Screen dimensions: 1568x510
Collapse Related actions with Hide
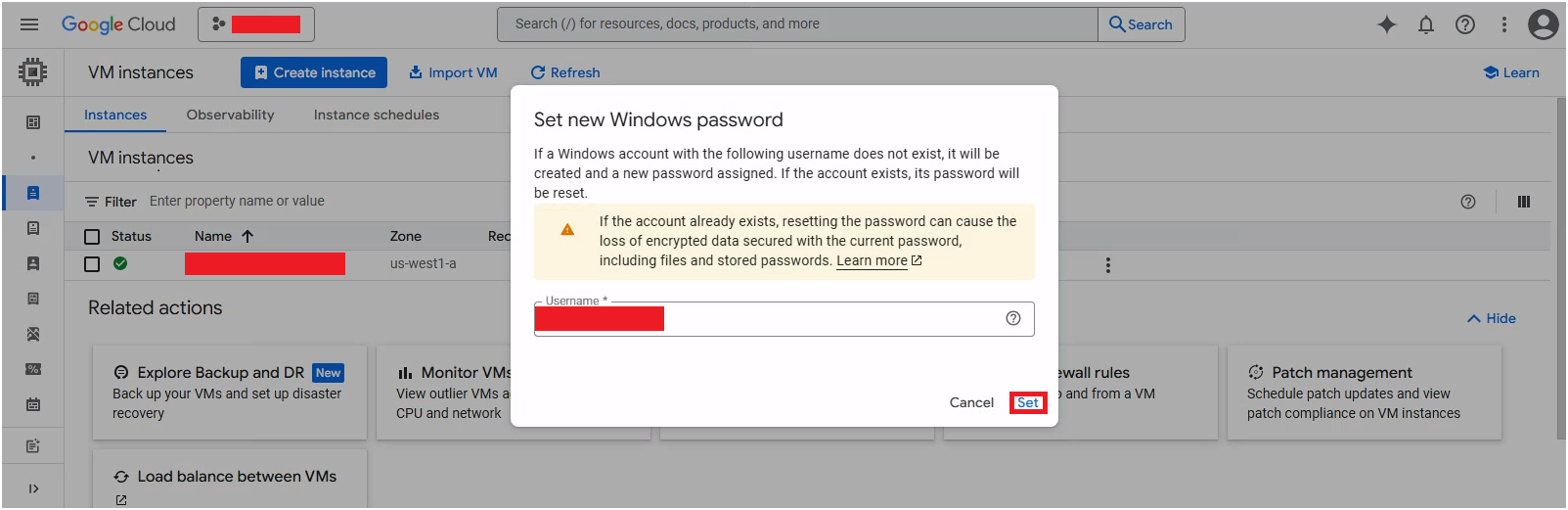1492,319
